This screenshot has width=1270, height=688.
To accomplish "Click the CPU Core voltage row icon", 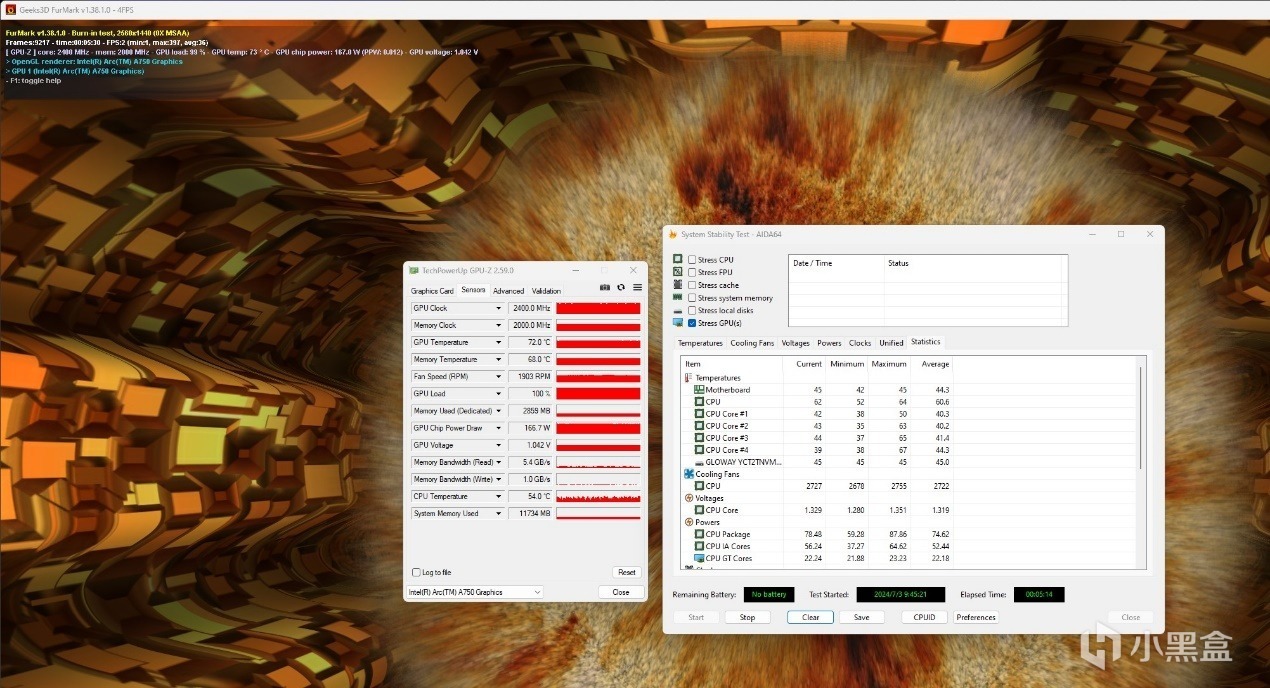I will [699, 510].
